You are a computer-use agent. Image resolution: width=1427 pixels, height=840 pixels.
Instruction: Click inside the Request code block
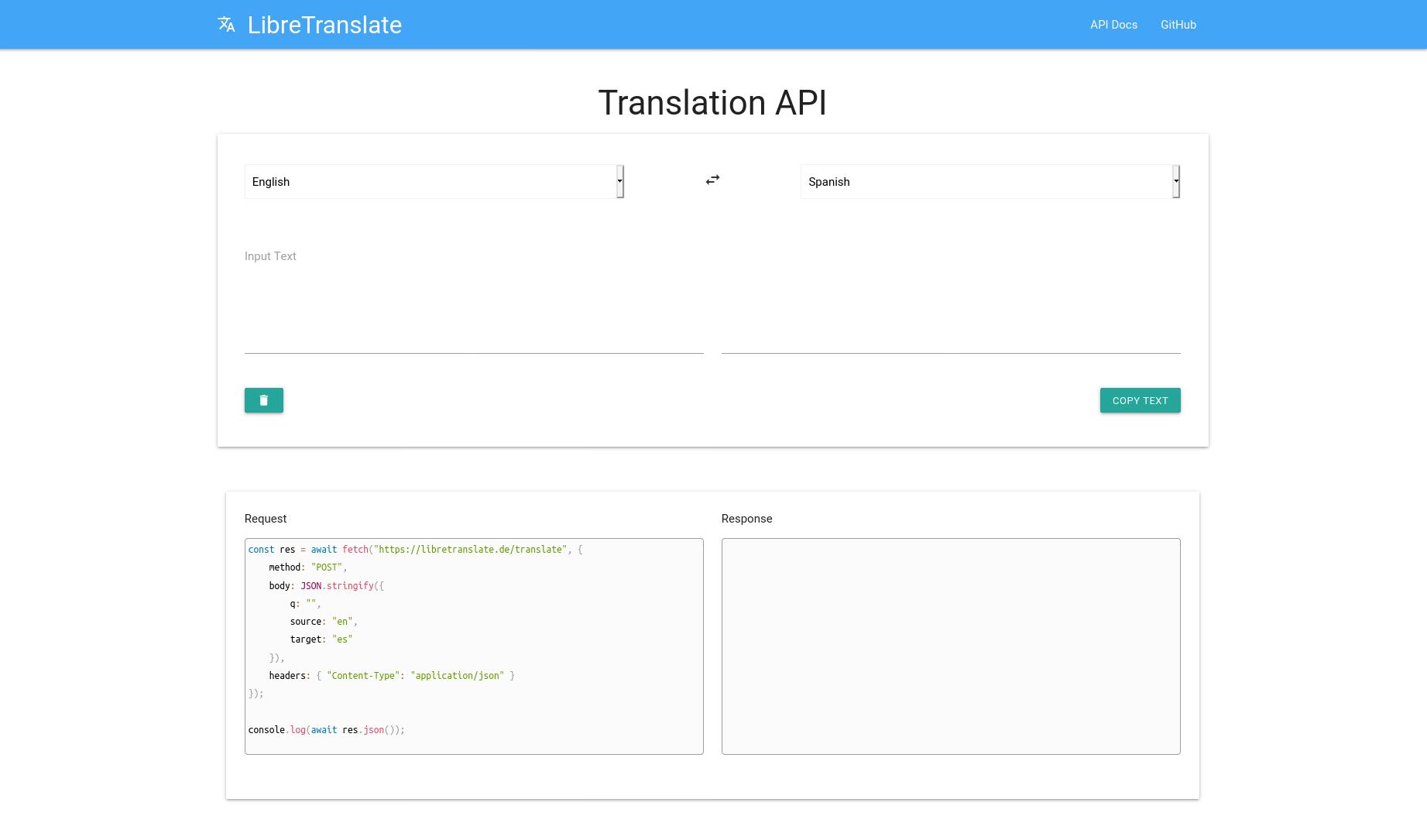pyautogui.click(x=474, y=646)
